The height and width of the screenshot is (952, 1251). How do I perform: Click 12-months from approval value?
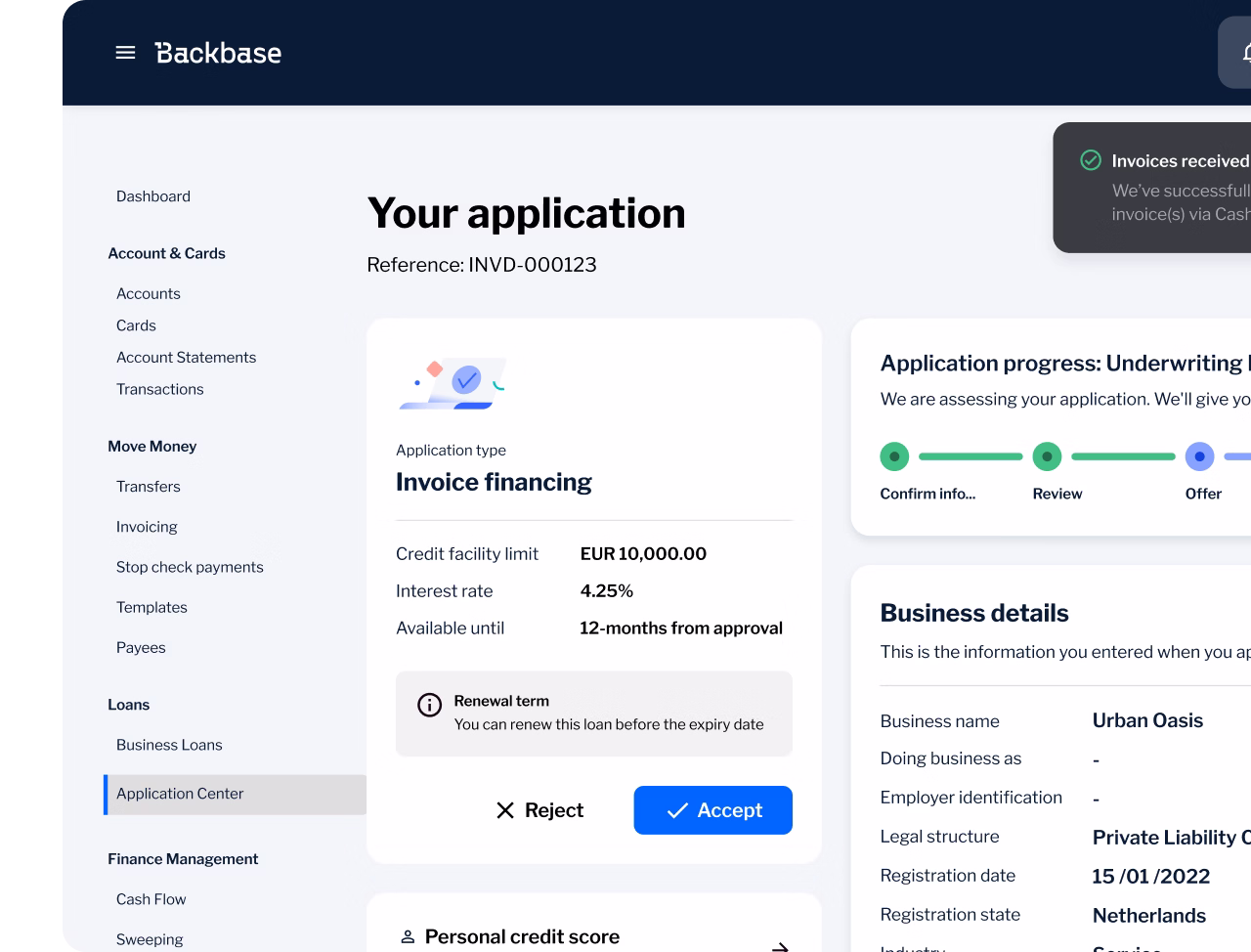point(681,628)
